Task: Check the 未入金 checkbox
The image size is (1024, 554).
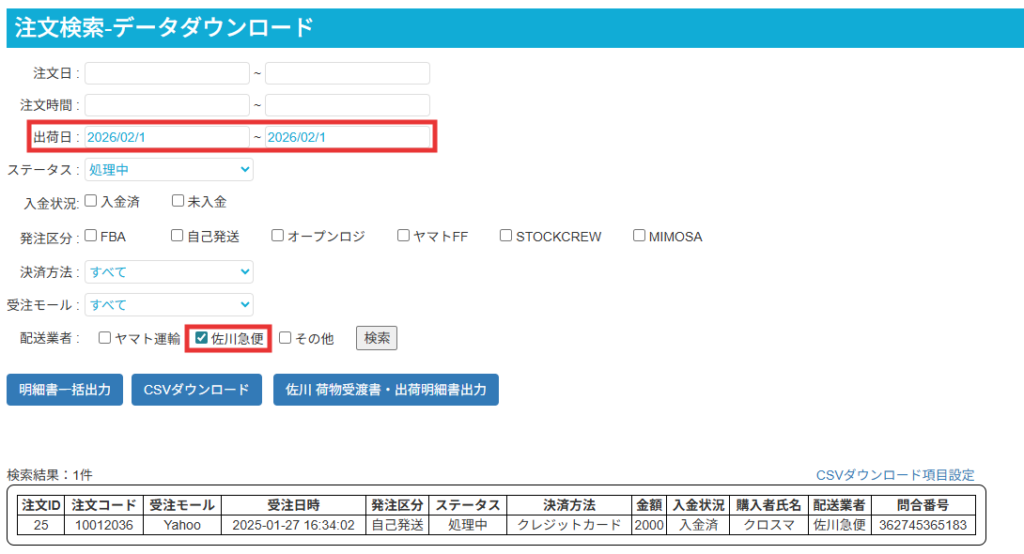Action: [178, 201]
